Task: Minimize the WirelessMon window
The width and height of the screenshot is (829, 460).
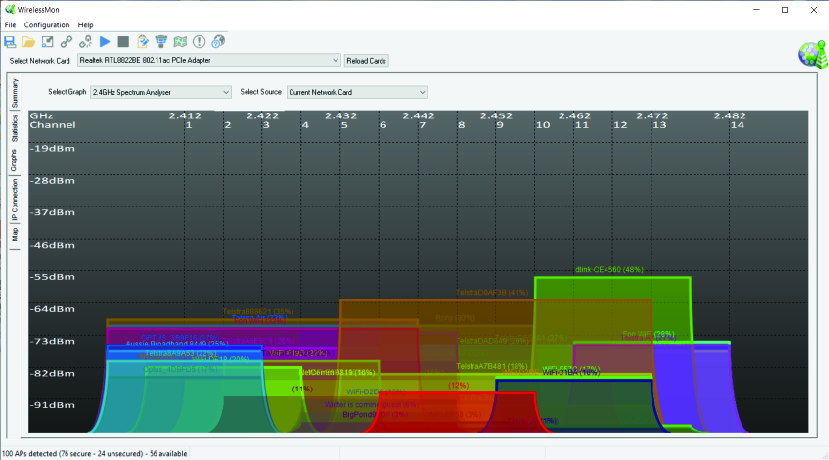Action: [x=757, y=10]
